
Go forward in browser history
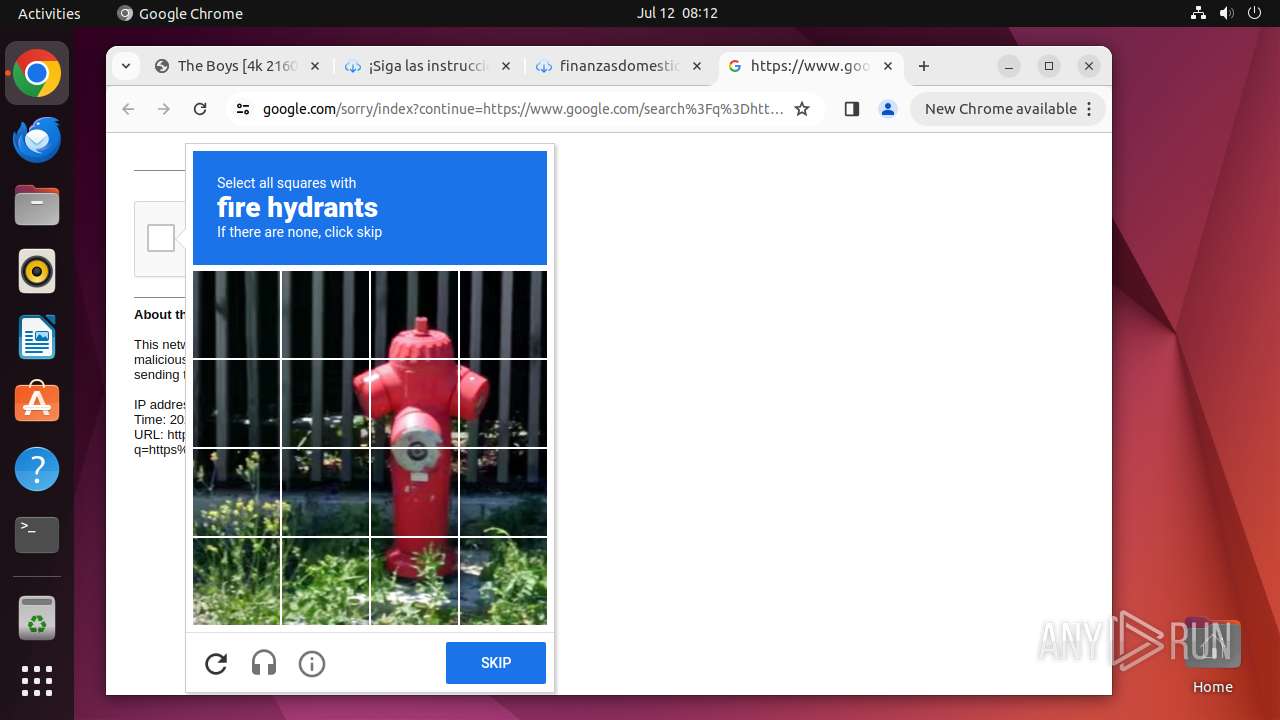point(164,109)
